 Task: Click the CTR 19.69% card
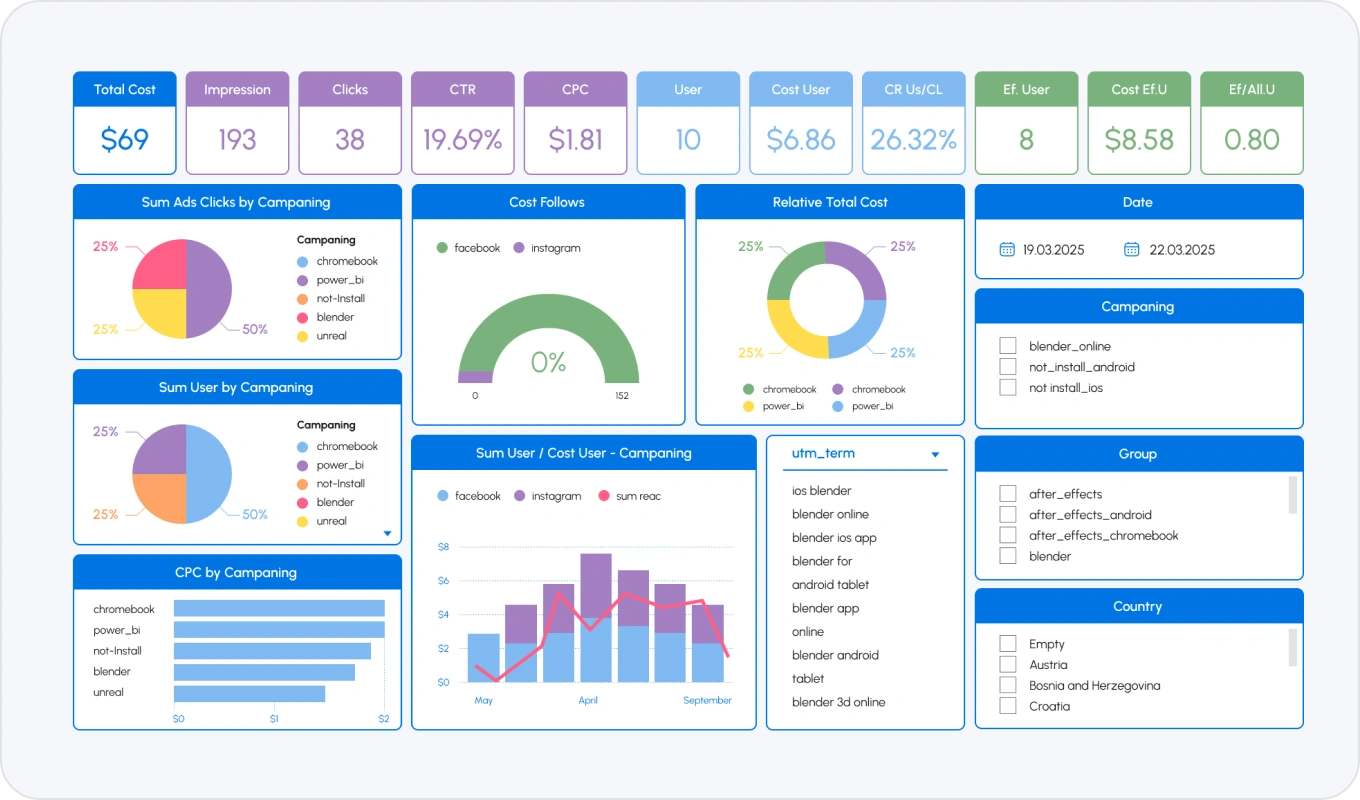(x=463, y=123)
